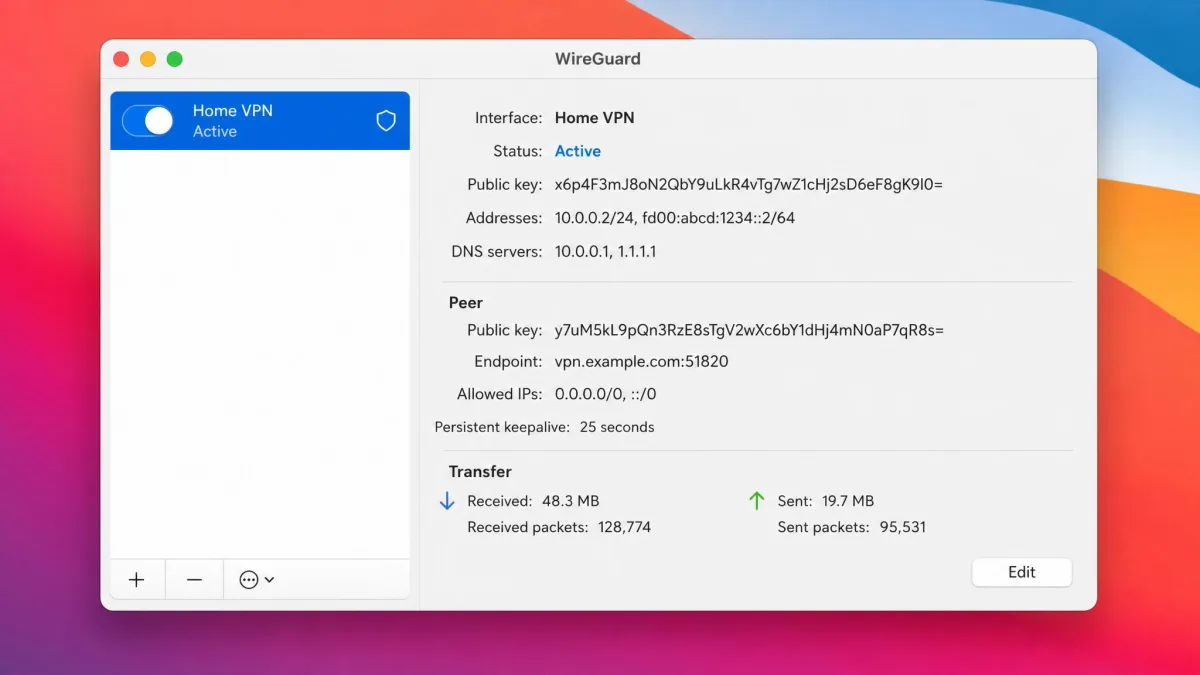Toggle the Home VPN tunnel switch off
Image resolution: width=1200 pixels, height=675 pixels.
[x=148, y=121]
